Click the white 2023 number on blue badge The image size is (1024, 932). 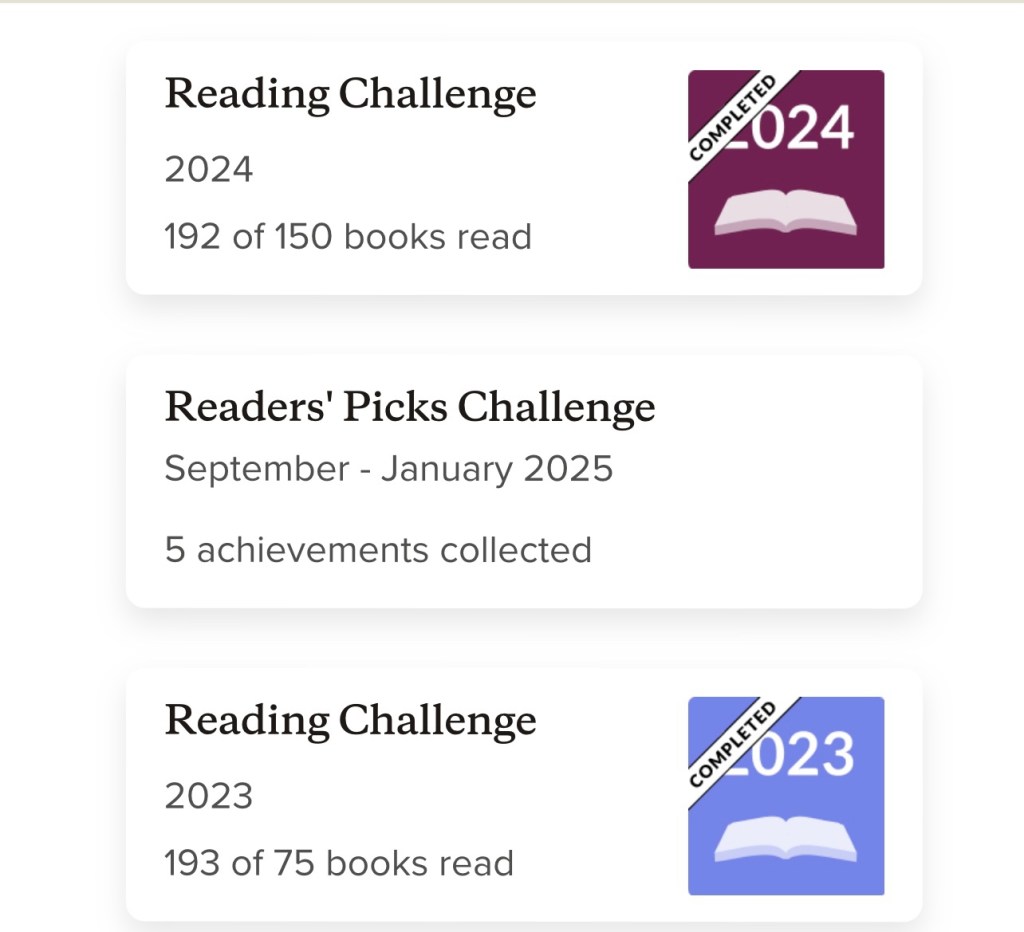coord(806,756)
